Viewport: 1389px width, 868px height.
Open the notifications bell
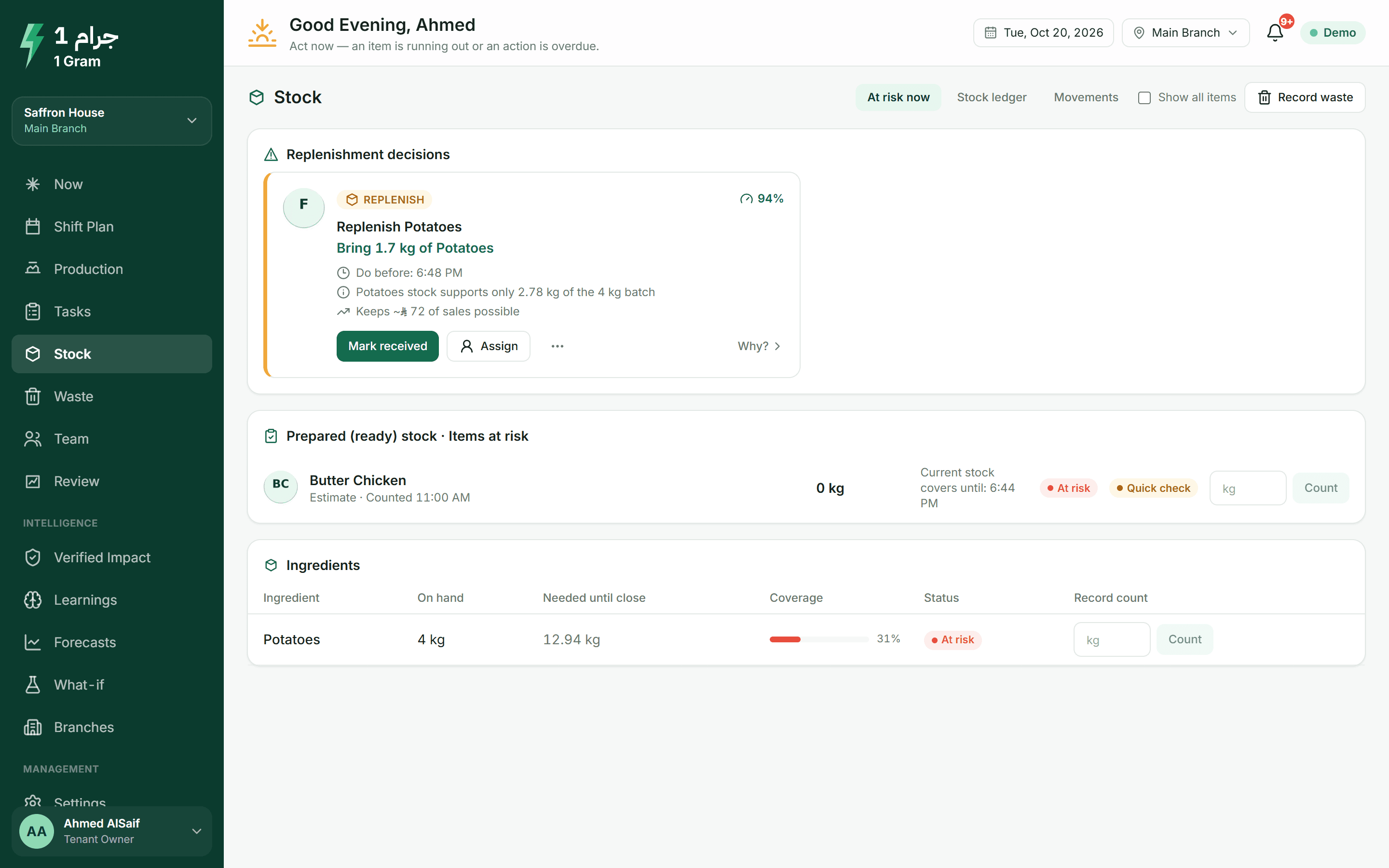[x=1275, y=33]
